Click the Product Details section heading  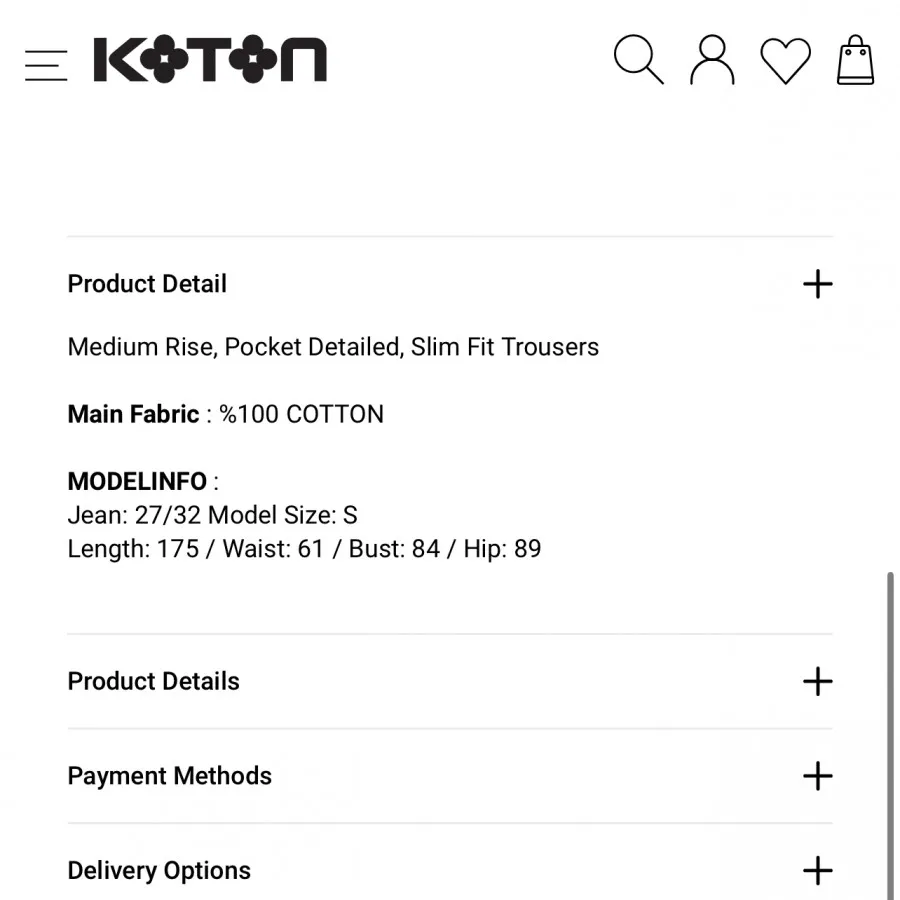154,681
